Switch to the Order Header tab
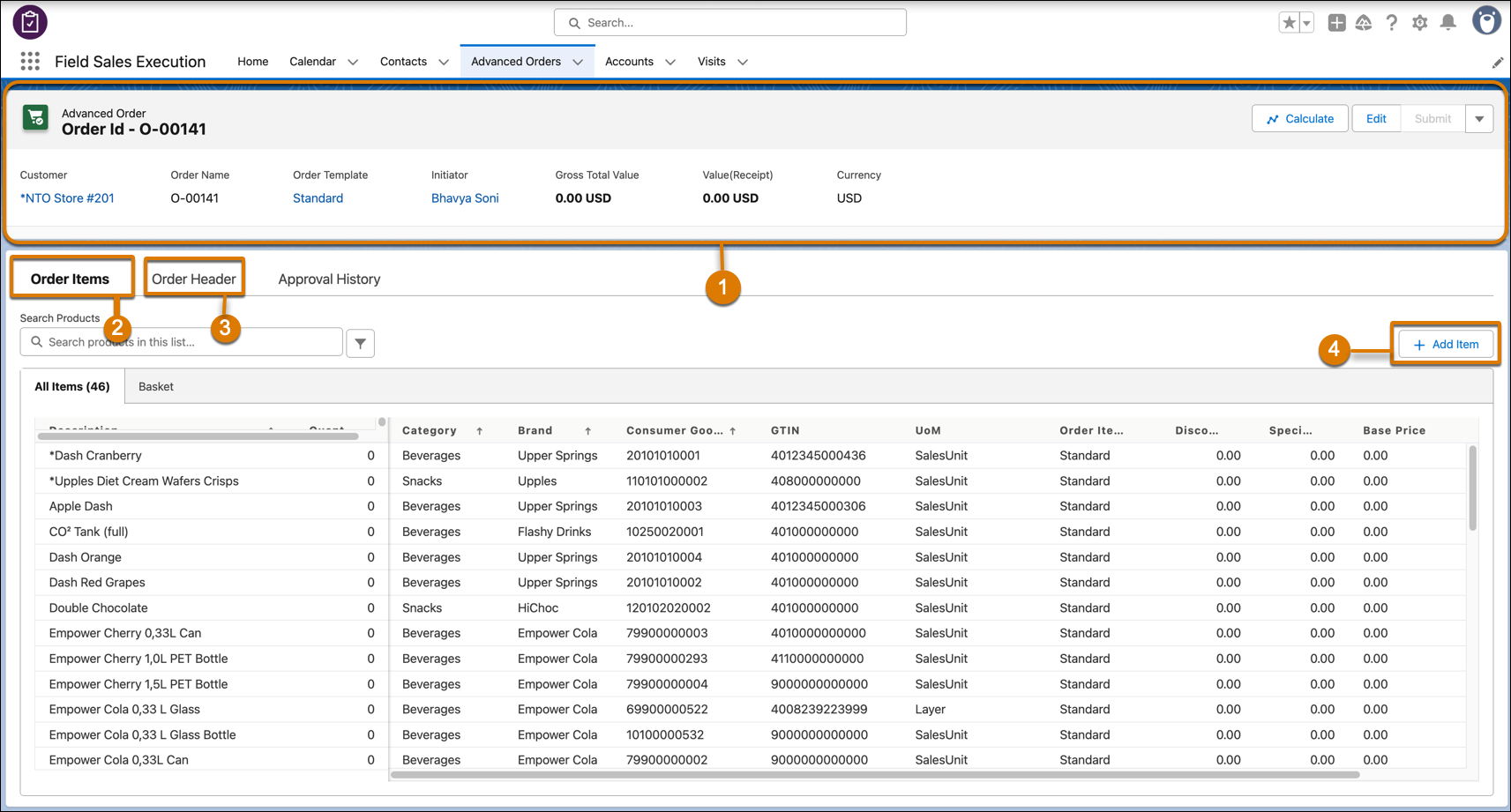The width and height of the screenshot is (1511, 812). [194, 279]
